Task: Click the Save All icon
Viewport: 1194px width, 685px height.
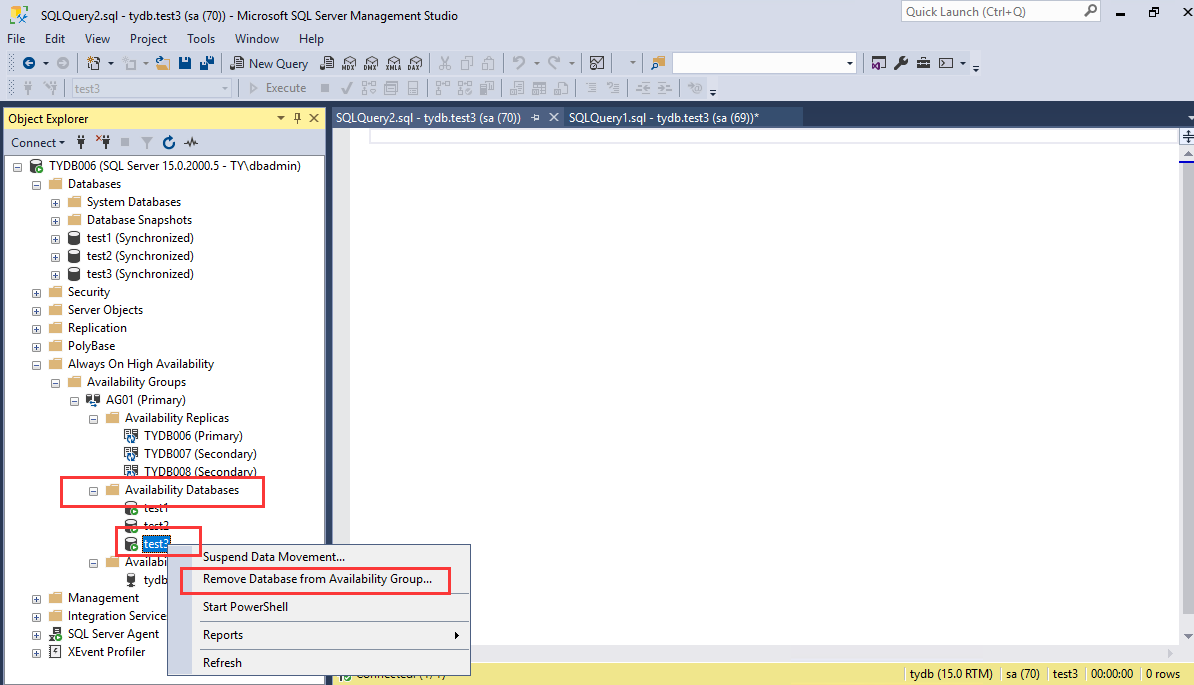Action: (x=206, y=63)
